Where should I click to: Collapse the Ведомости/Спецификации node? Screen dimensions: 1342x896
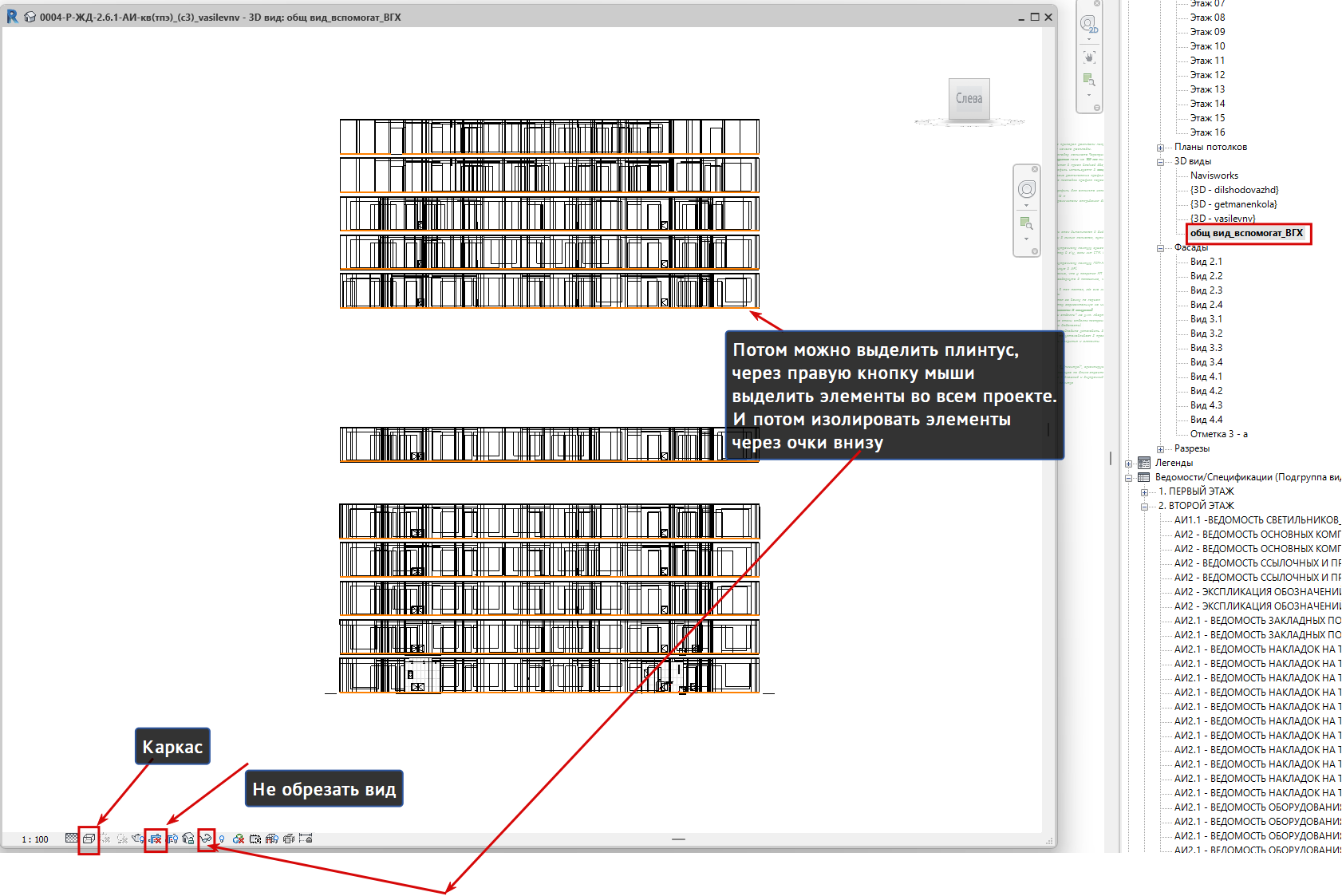(x=1128, y=478)
